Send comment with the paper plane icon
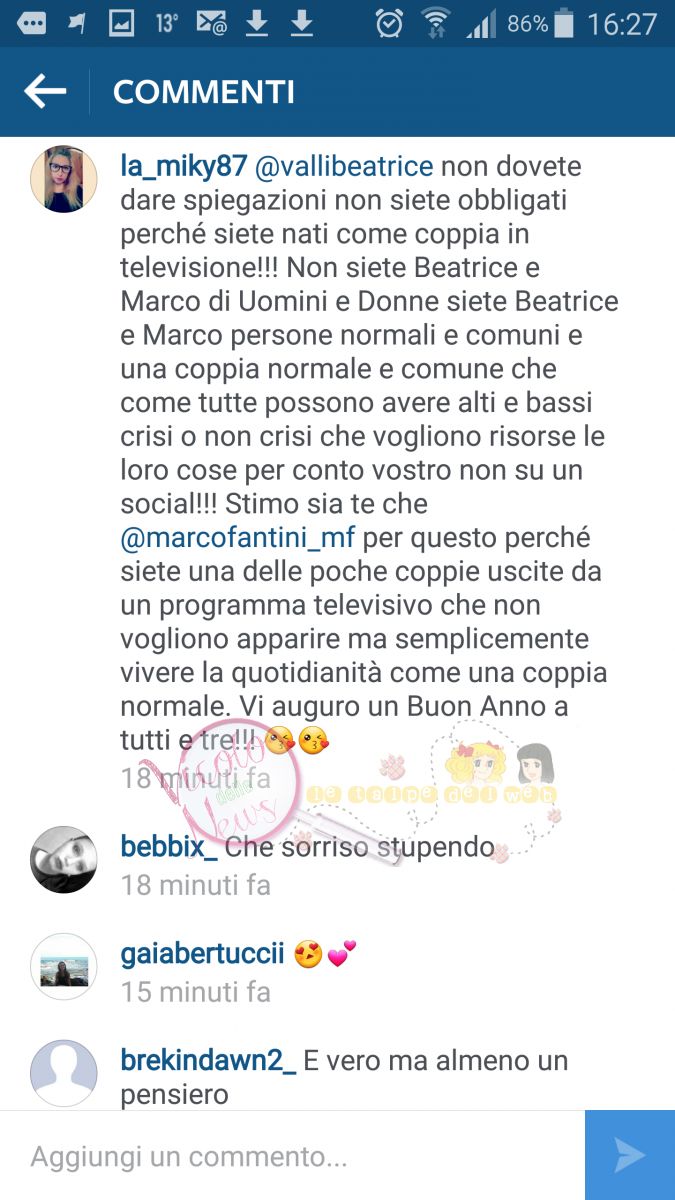The image size is (675, 1200). [x=630, y=1156]
